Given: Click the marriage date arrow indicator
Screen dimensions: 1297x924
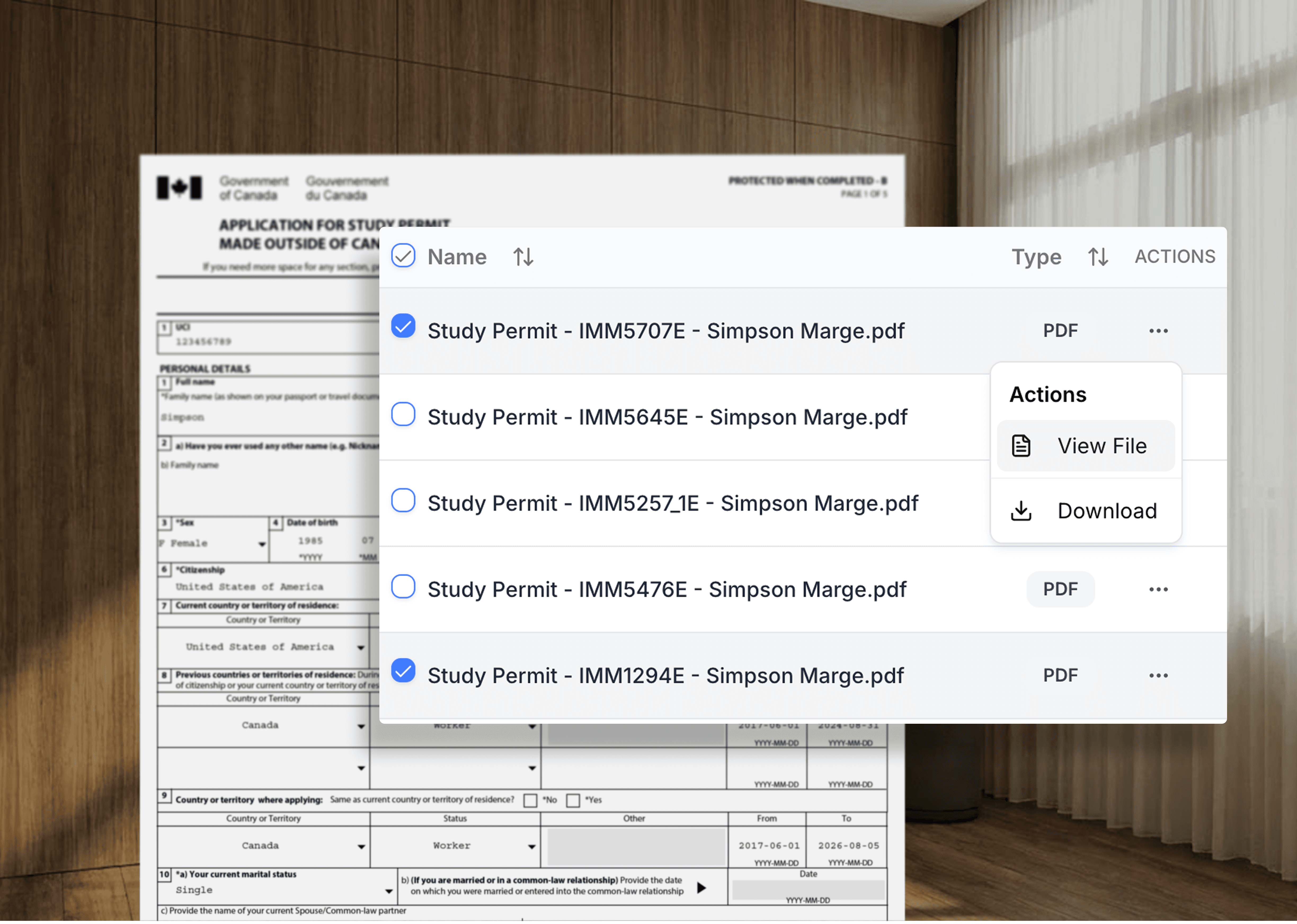Looking at the screenshot, I should (x=701, y=889).
